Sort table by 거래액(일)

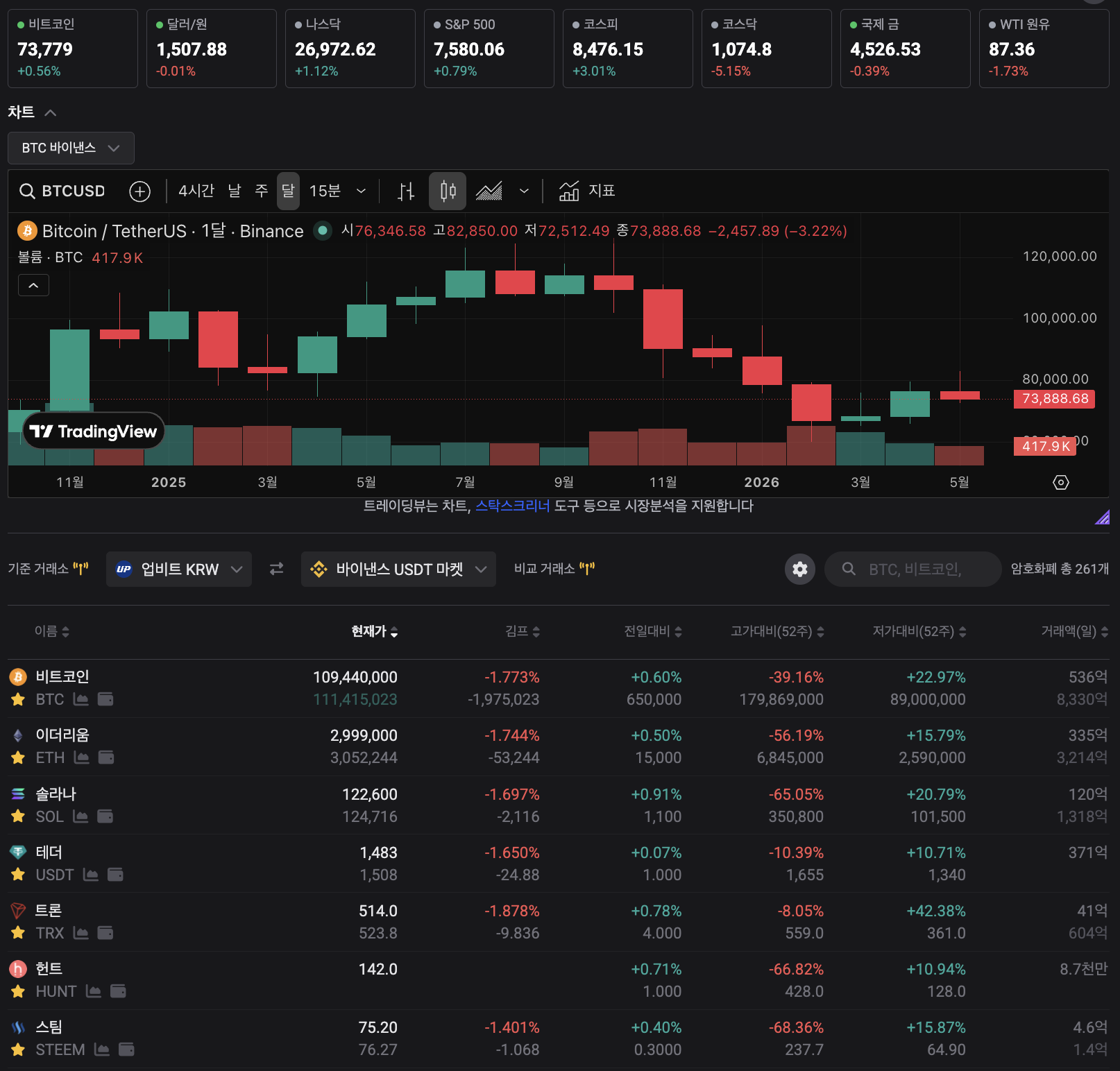point(1075,631)
